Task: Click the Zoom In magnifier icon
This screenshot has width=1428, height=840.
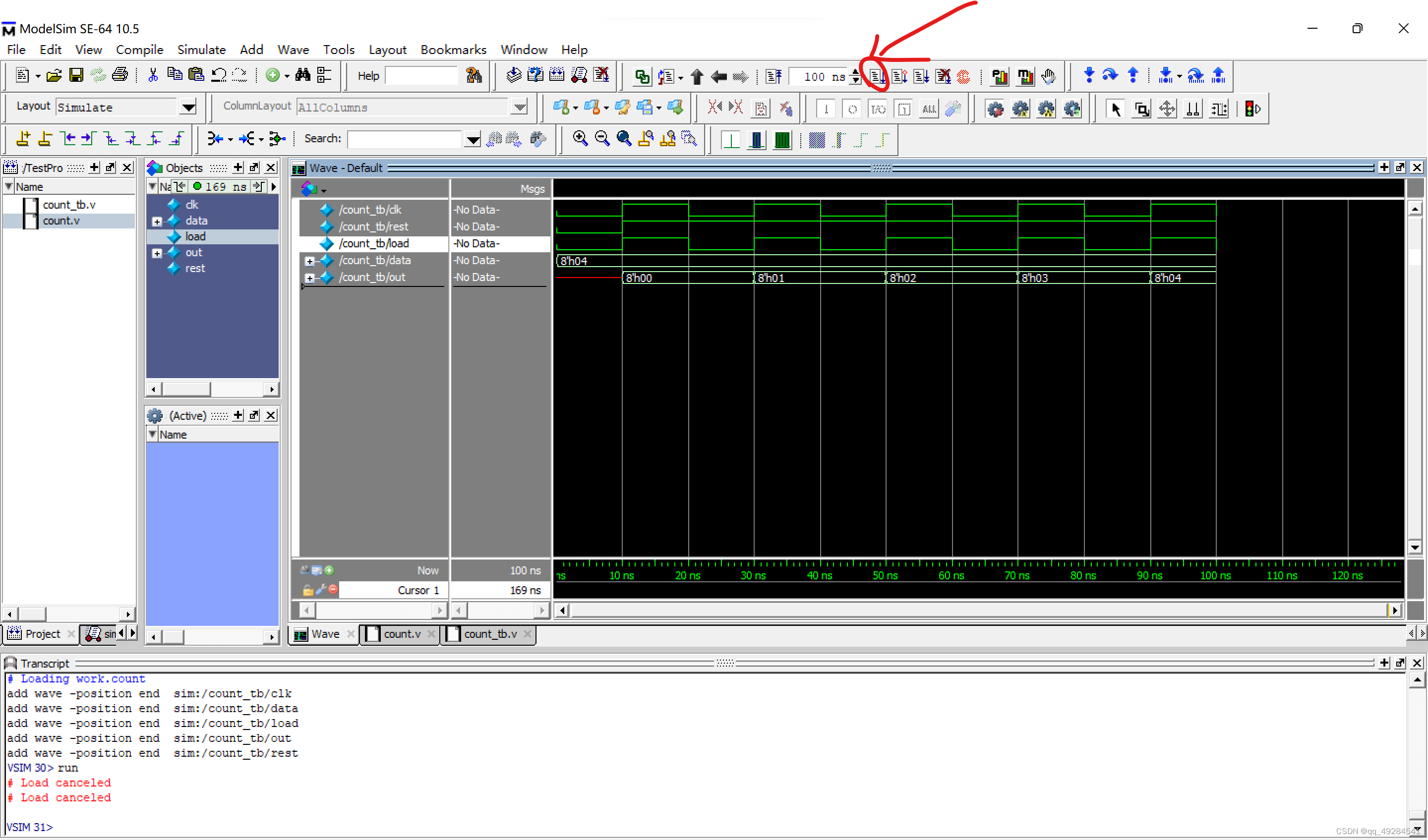Action: [x=580, y=138]
